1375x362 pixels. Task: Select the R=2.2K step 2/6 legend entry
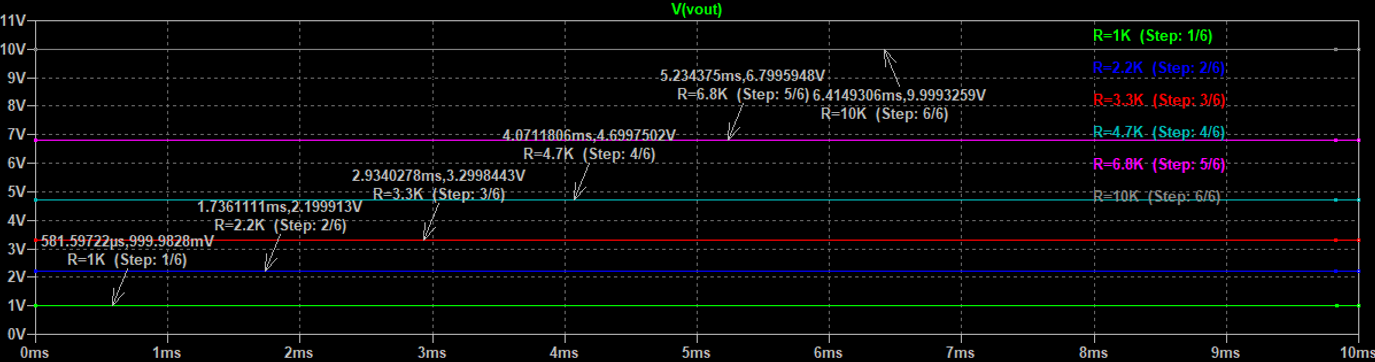tap(1159, 68)
